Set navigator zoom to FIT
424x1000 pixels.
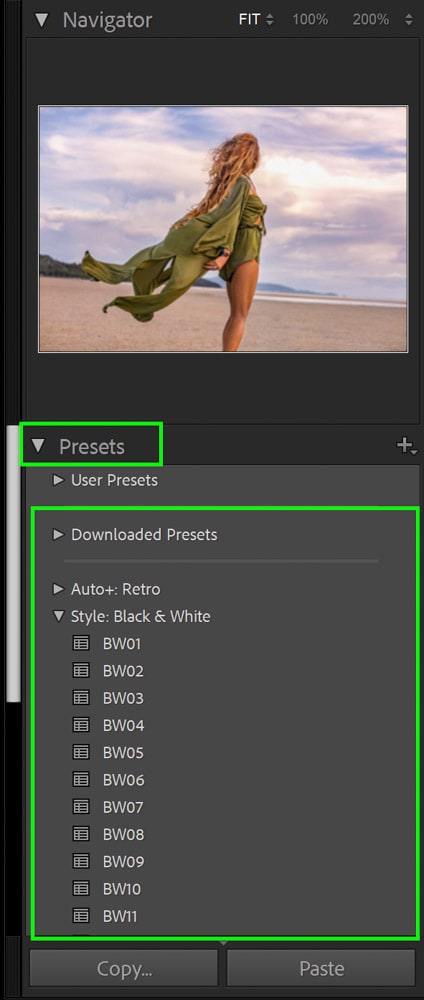249,20
